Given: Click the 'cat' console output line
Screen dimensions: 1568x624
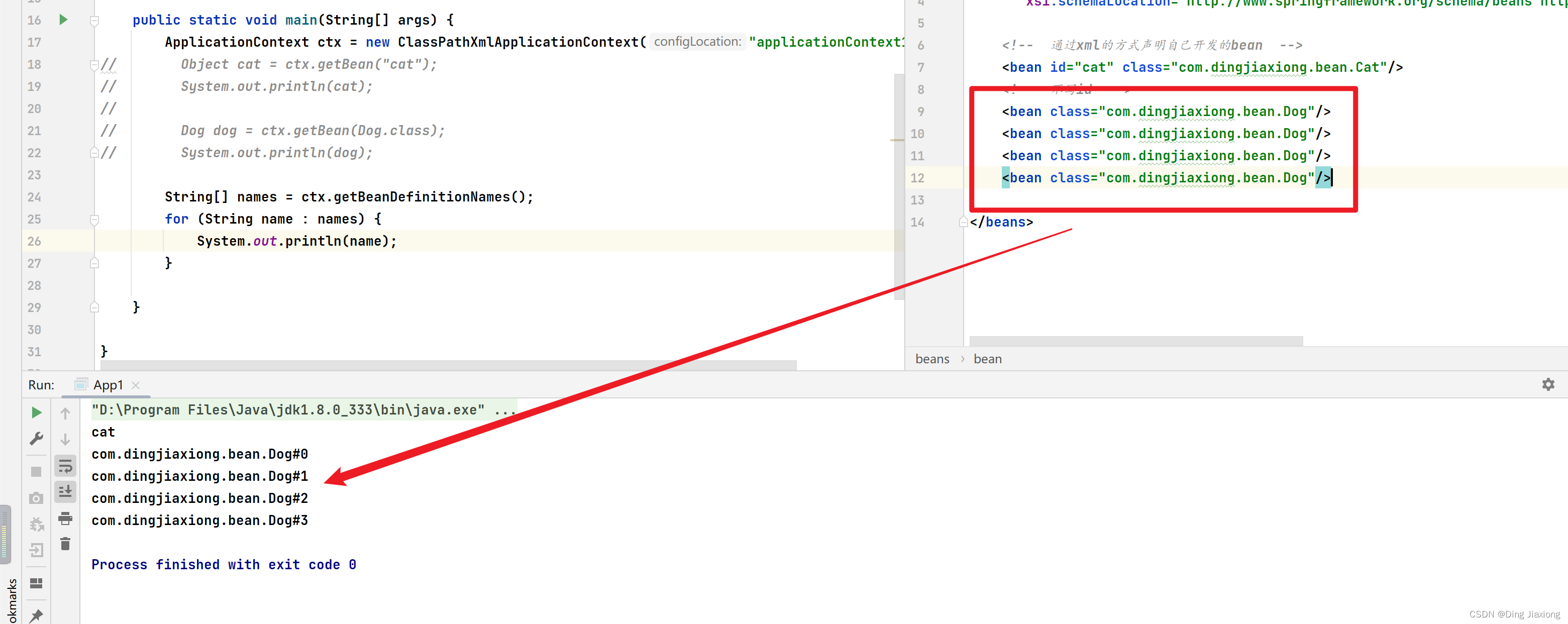Looking at the screenshot, I should (103, 432).
